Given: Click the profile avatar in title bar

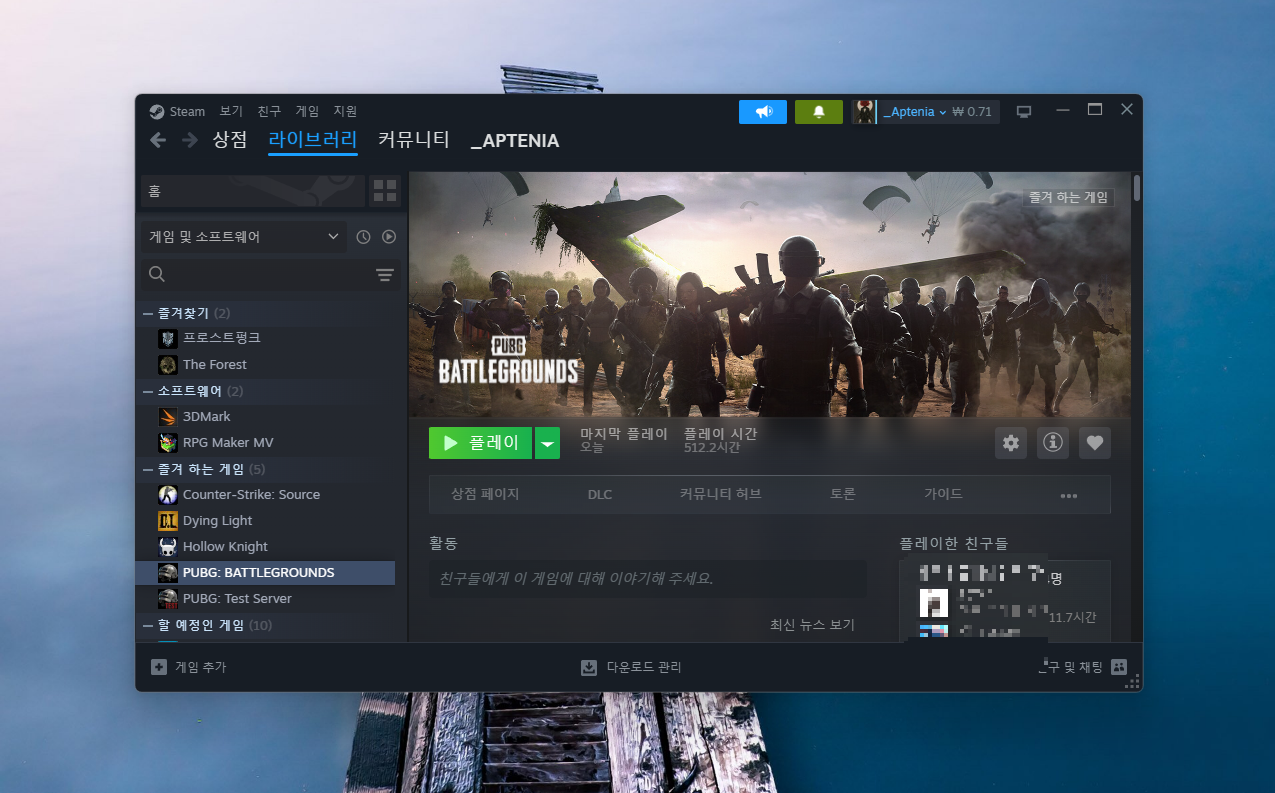Looking at the screenshot, I should coord(864,112).
